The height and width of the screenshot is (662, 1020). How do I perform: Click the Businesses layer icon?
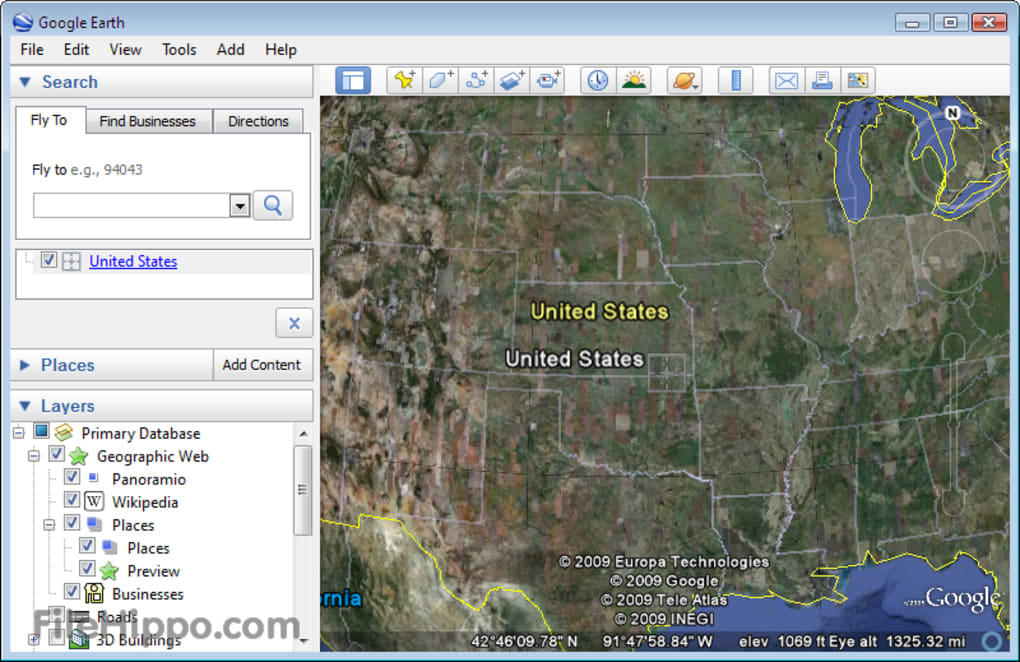[x=94, y=593]
